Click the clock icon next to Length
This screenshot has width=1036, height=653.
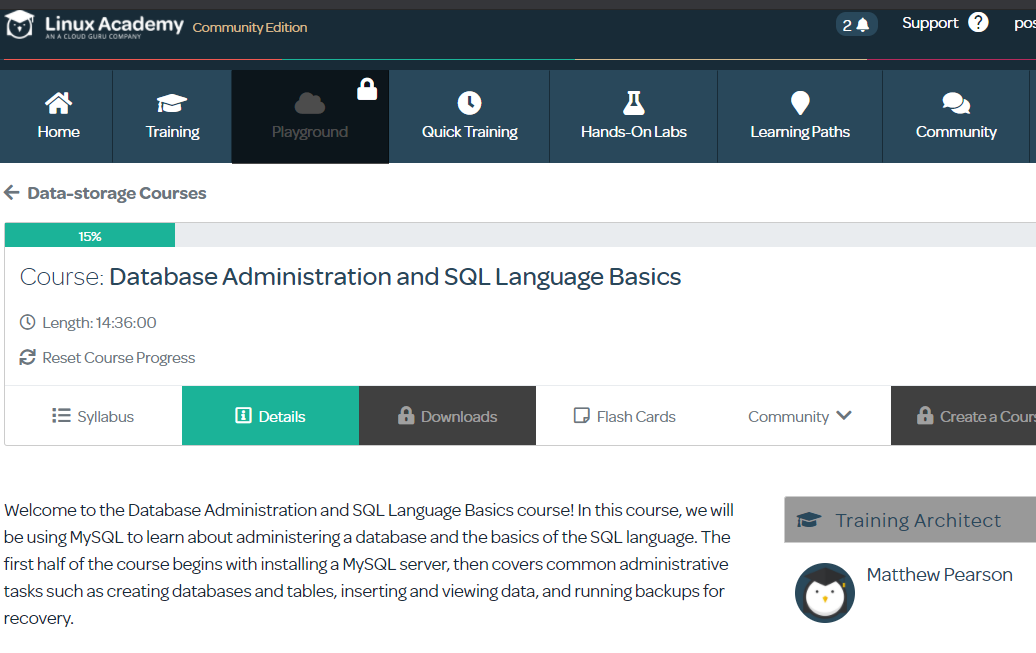[27, 323]
